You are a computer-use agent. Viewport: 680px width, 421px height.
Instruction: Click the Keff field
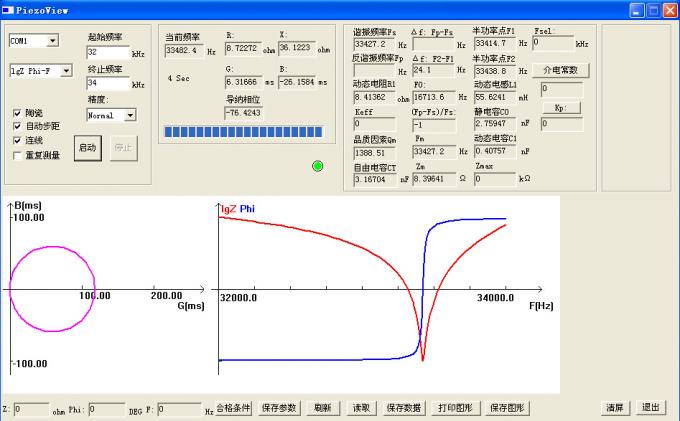pos(374,124)
